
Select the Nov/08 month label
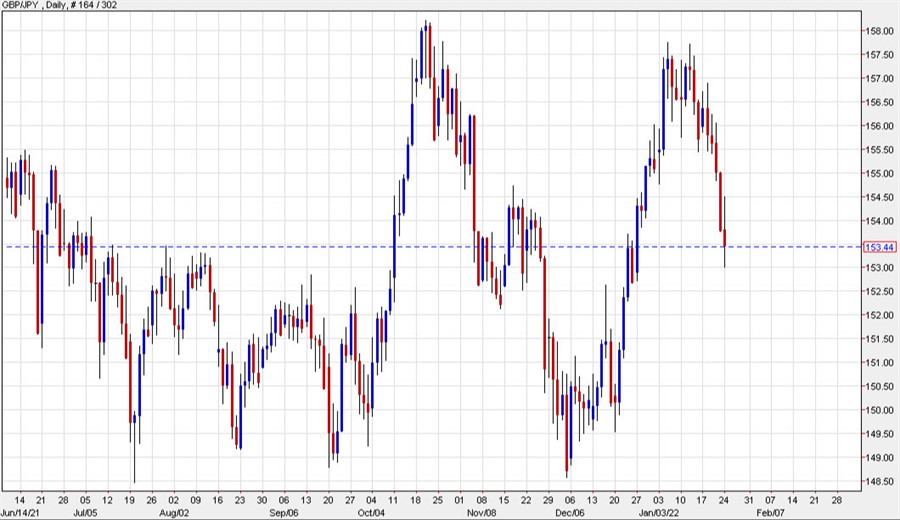point(482,513)
